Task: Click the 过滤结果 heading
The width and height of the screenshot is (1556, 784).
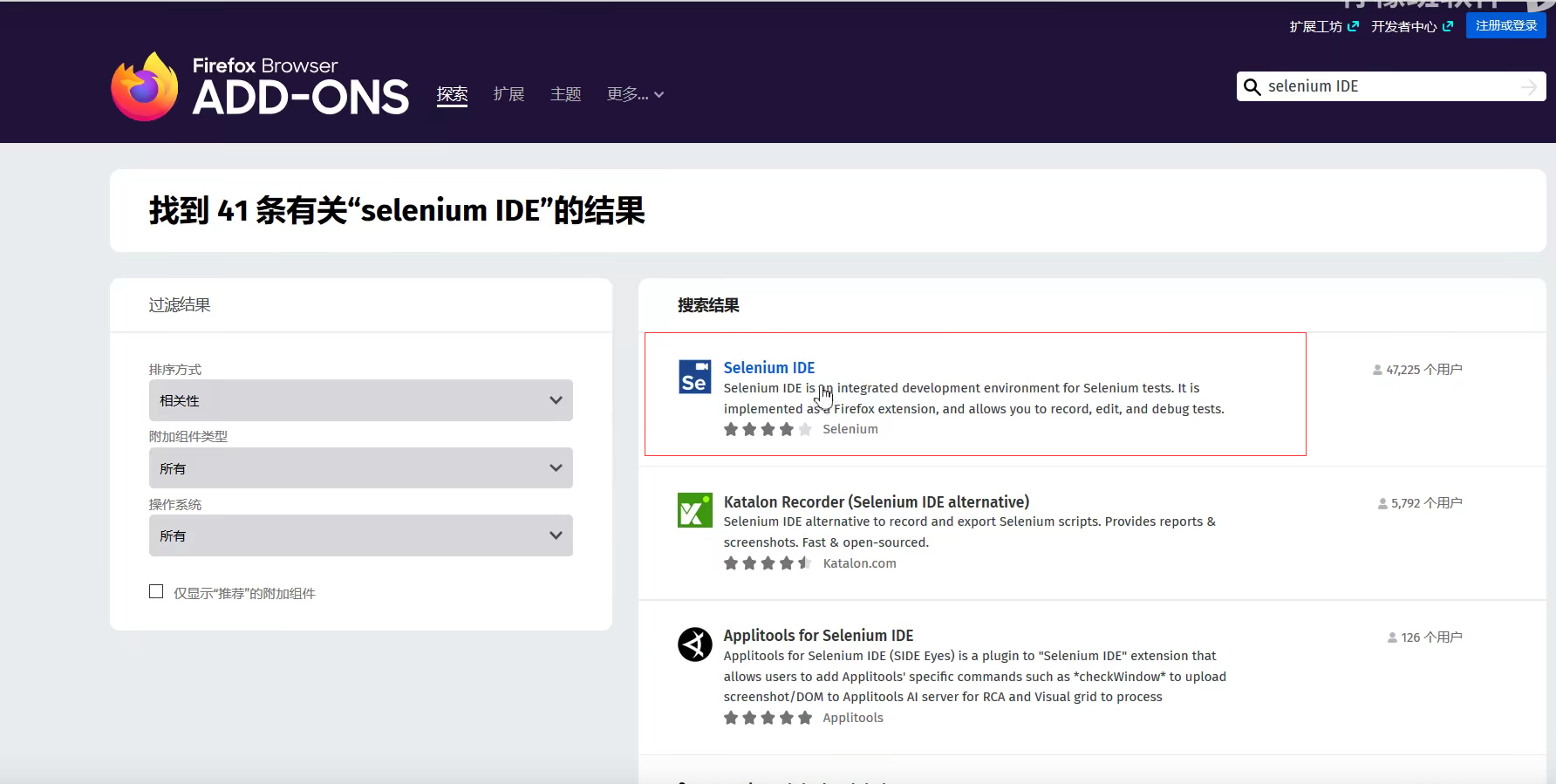Action: coord(180,305)
